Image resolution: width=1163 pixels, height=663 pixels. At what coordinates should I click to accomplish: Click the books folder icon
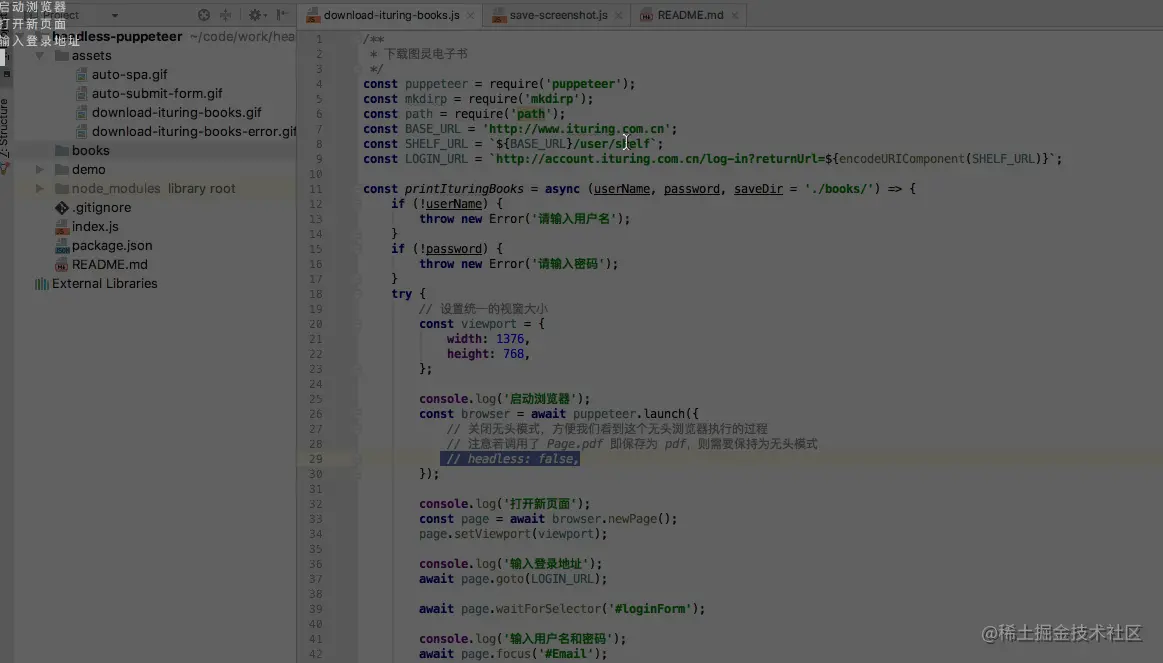(62, 151)
